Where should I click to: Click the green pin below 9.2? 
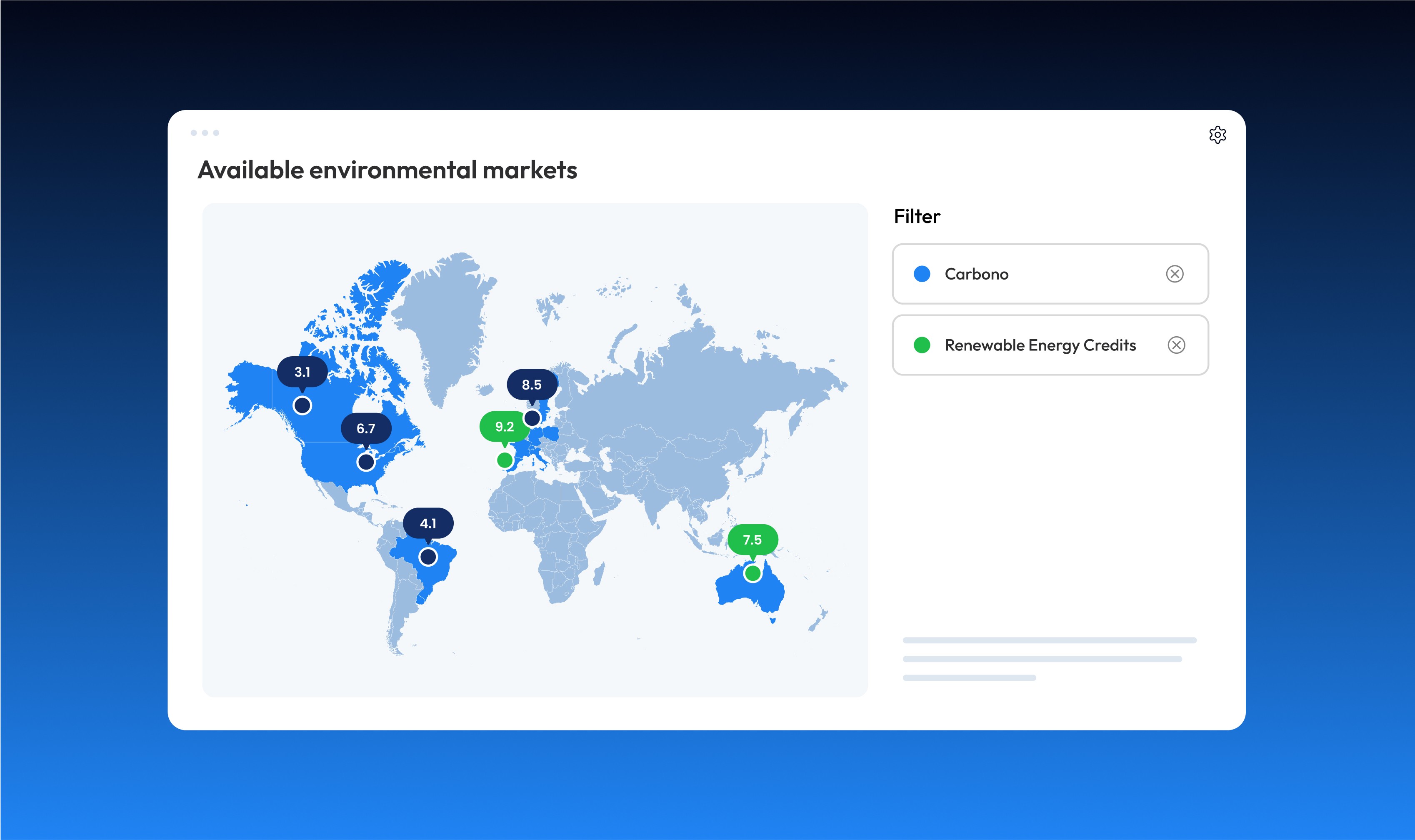coord(505,460)
